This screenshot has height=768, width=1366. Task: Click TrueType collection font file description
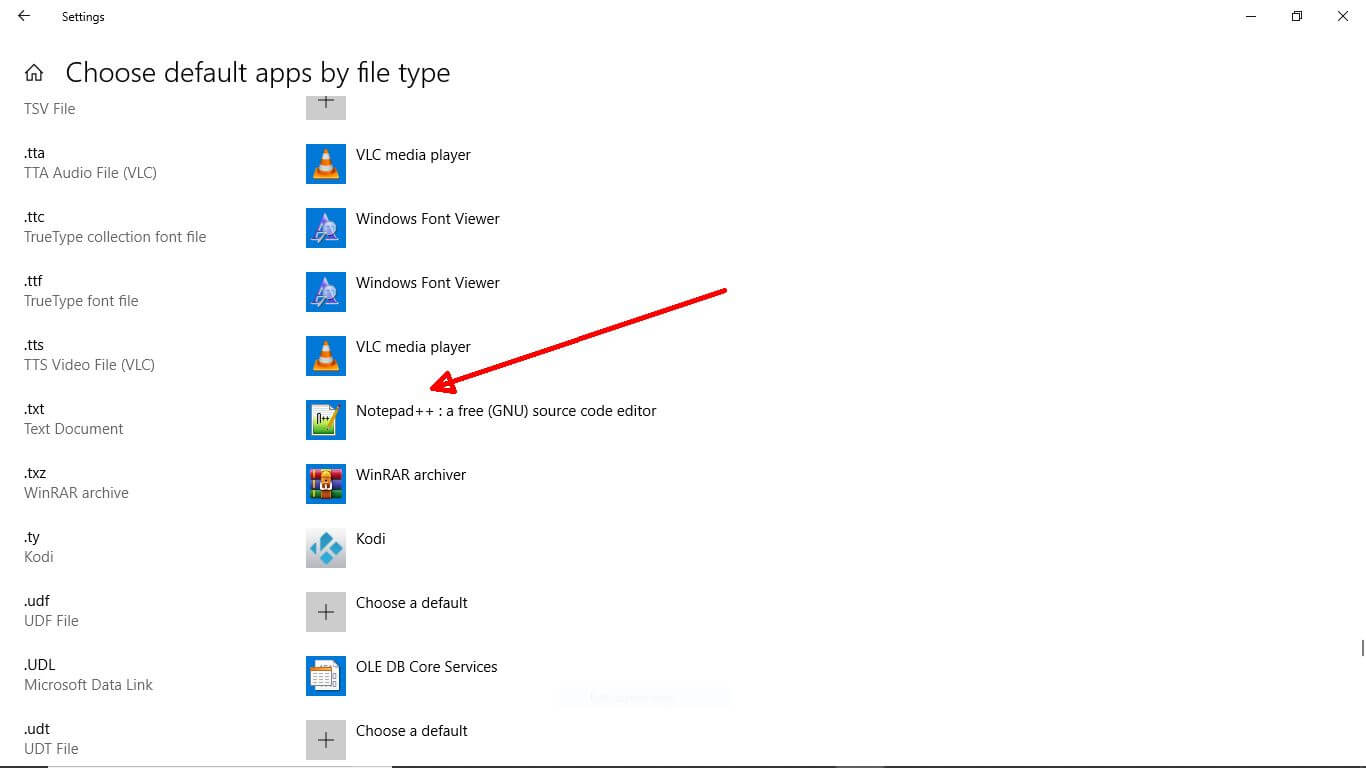click(x=115, y=237)
